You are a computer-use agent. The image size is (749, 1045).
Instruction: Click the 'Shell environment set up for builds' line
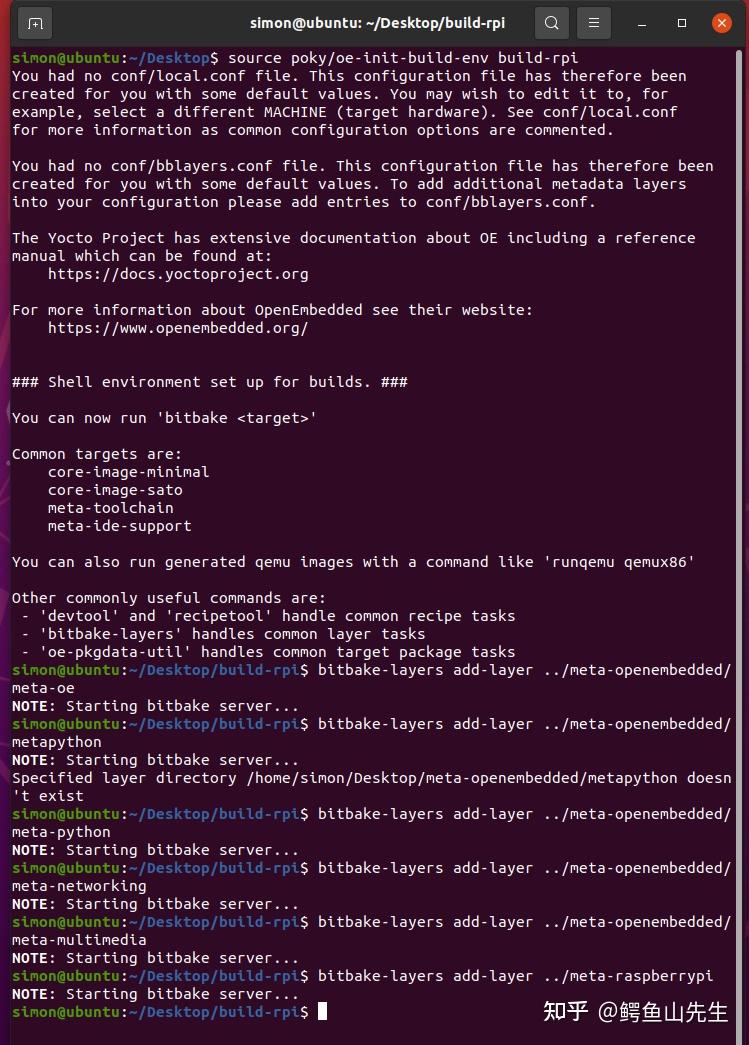210,382
